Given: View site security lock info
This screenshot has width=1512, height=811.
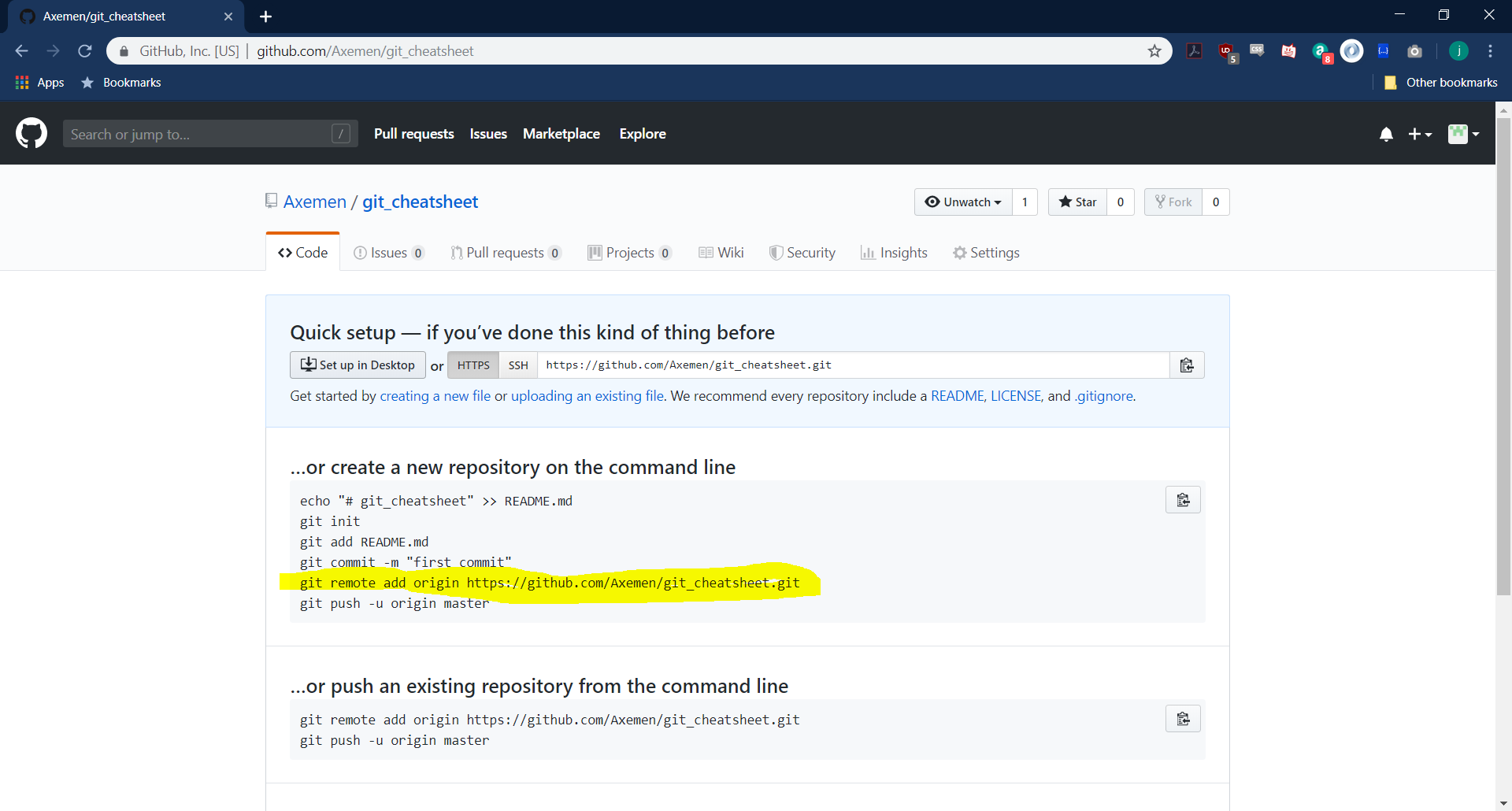Looking at the screenshot, I should pos(124,51).
